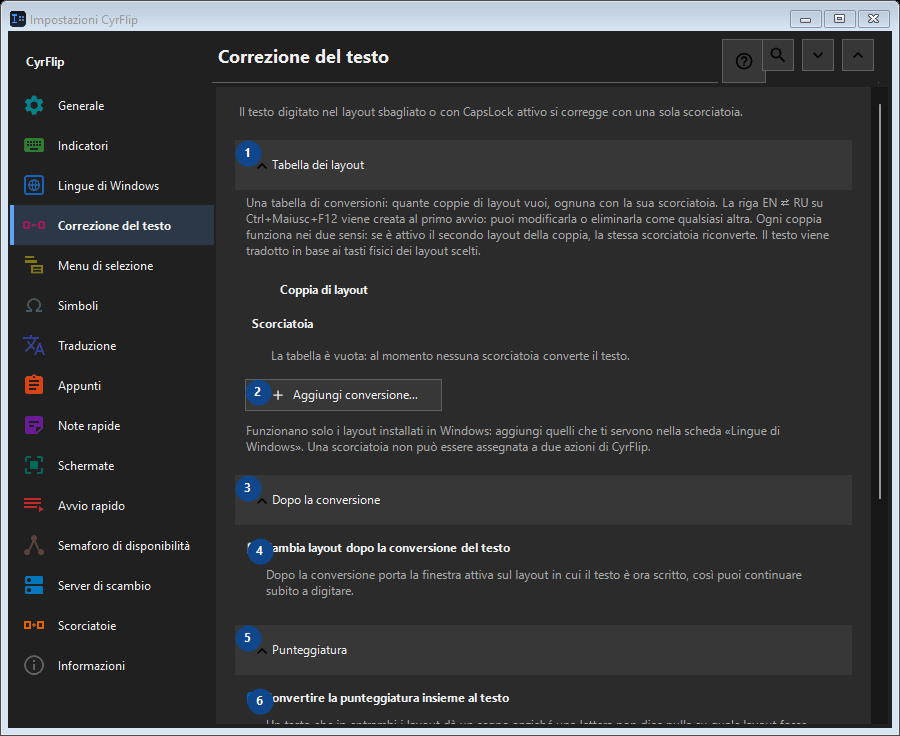Open the Menu di selezione icon
The height and width of the screenshot is (736, 900).
34,265
